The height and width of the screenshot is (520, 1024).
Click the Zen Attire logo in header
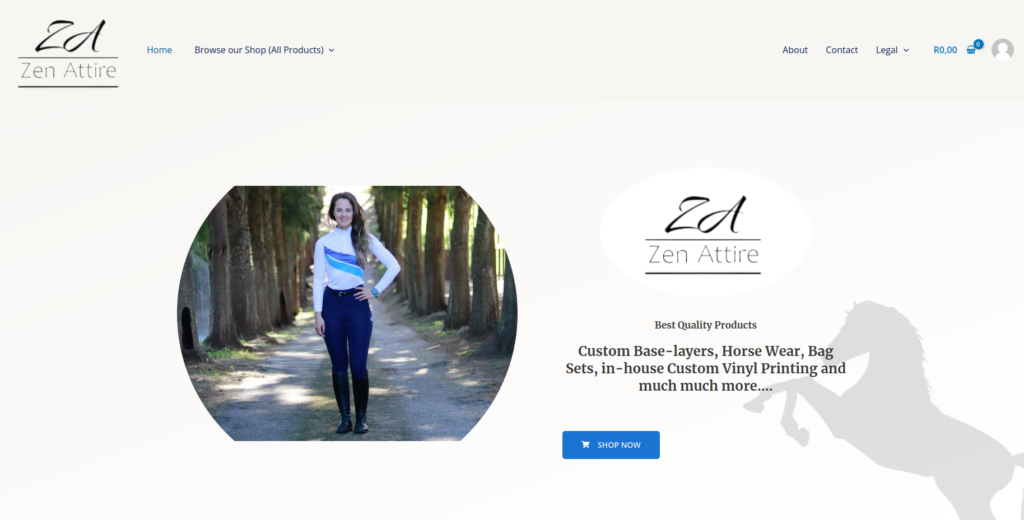(x=68, y=53)
